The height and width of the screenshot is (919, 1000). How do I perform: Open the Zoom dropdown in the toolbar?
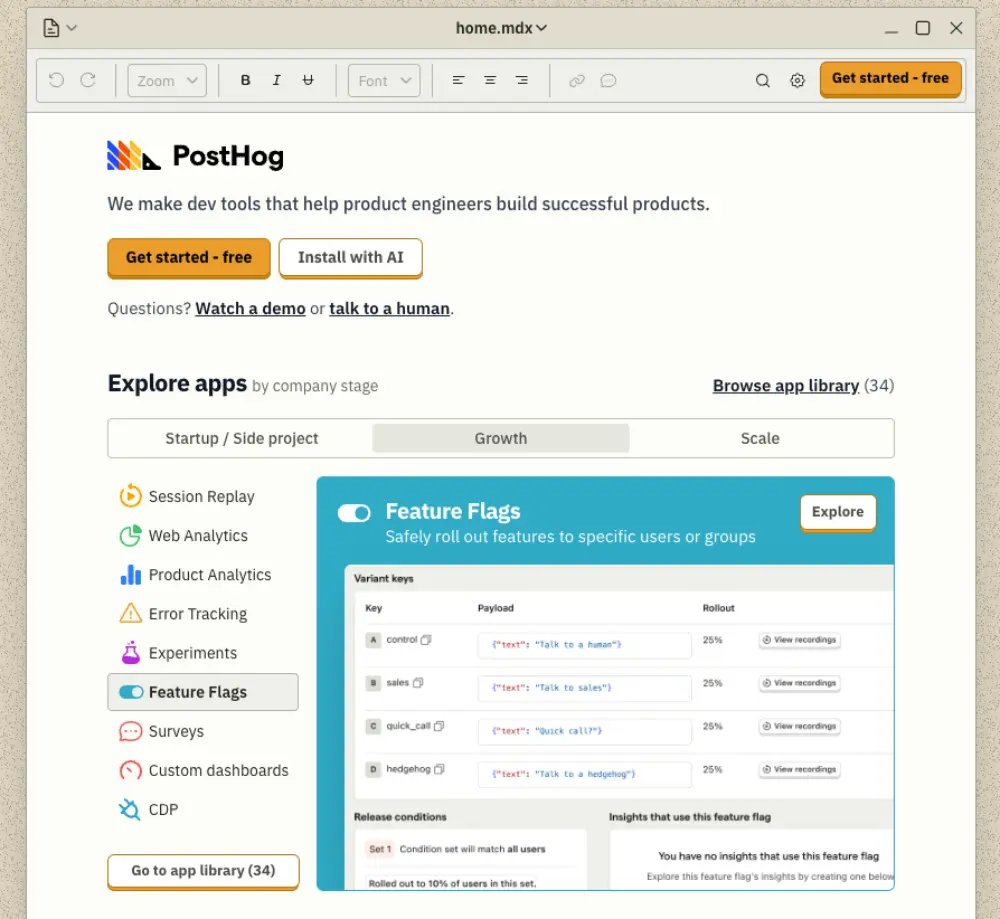[x=166, y=80]
